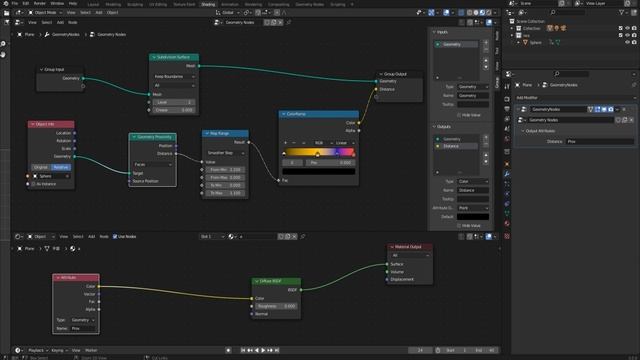Open the physics properties tab icon

[507, 194]
